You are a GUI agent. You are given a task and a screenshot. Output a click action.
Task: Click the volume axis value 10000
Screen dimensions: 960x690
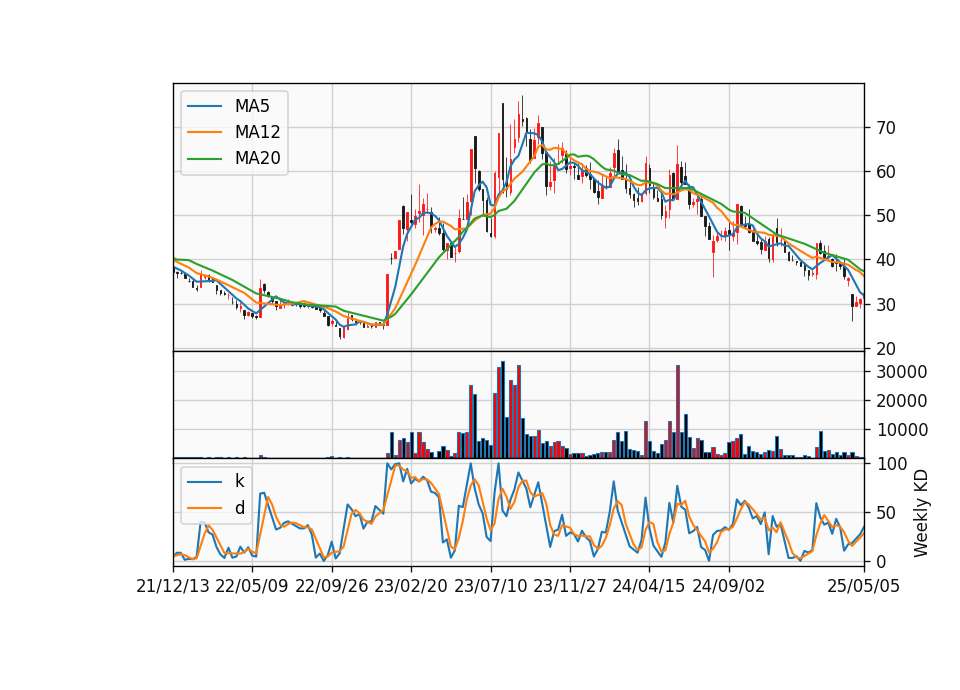(x=902, y=430)
